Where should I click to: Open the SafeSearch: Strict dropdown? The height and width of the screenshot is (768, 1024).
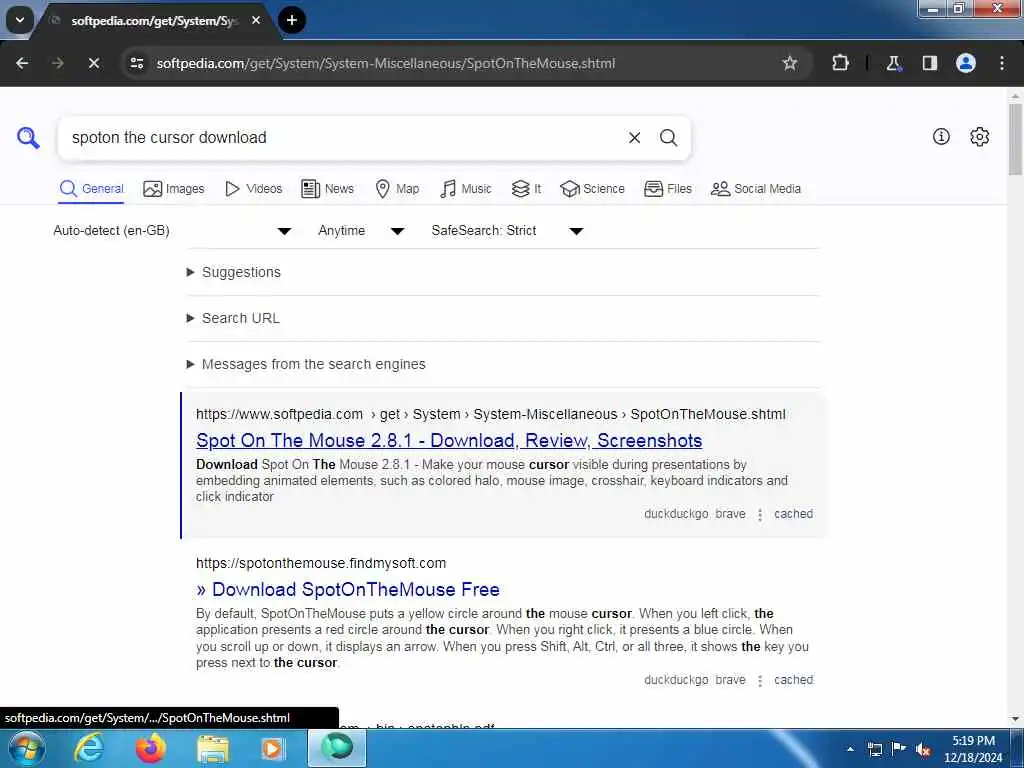coord(507,231)
